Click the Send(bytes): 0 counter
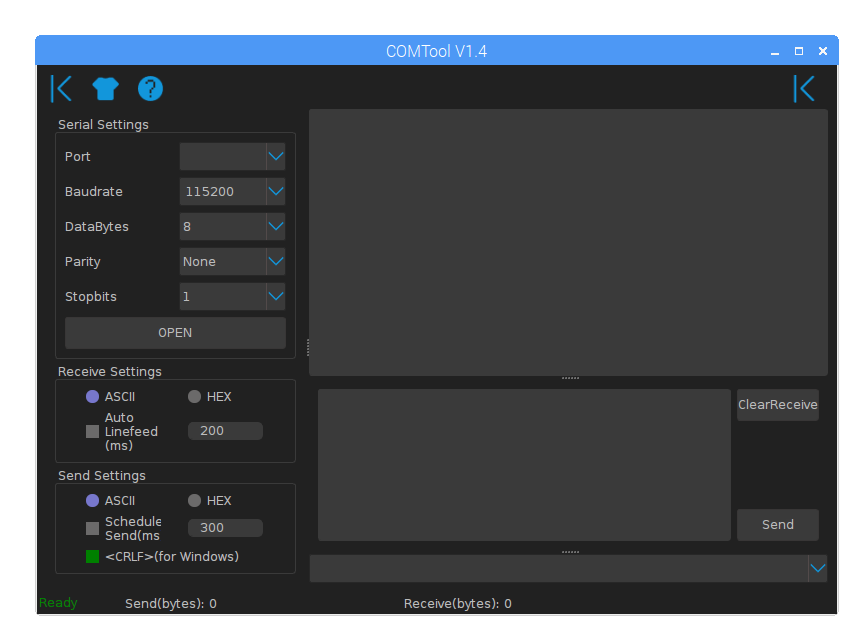865x634 pixels. point(170,604)
